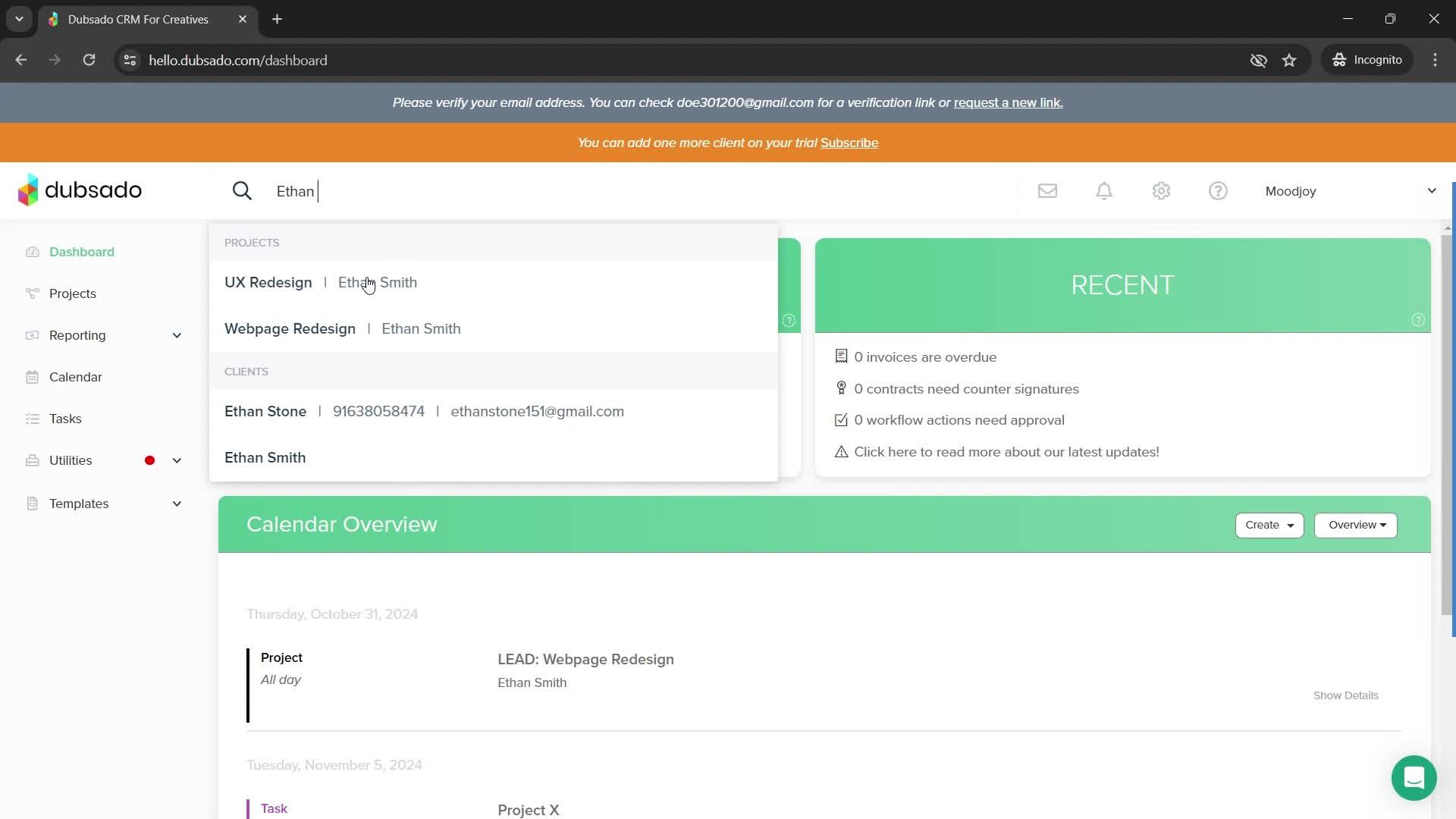Open Tasks in sidebar
The width and height of the screenshot is (1456, 819).
click(x=65, y=419)
